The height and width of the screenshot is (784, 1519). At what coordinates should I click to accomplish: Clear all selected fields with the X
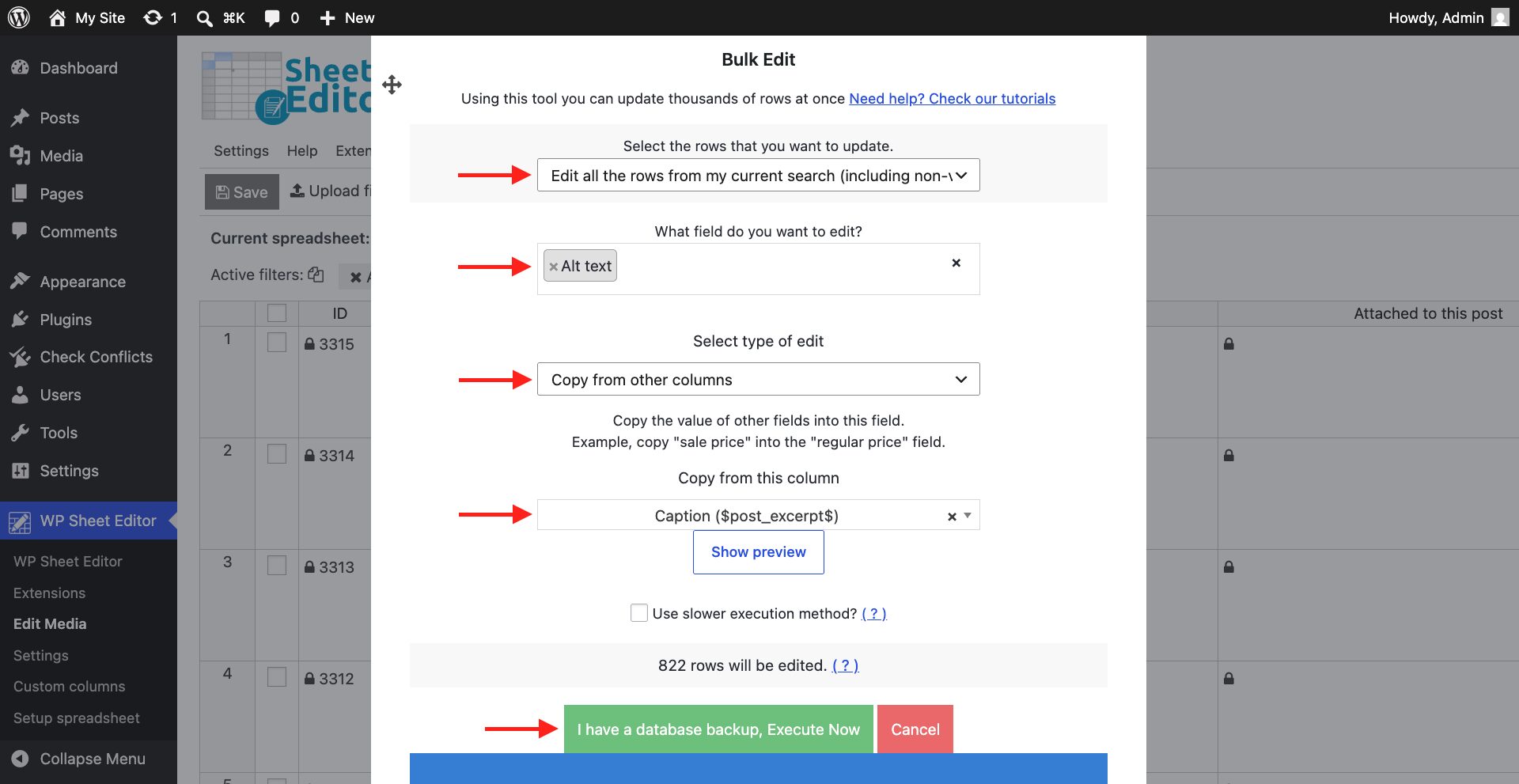pos(956,263)
